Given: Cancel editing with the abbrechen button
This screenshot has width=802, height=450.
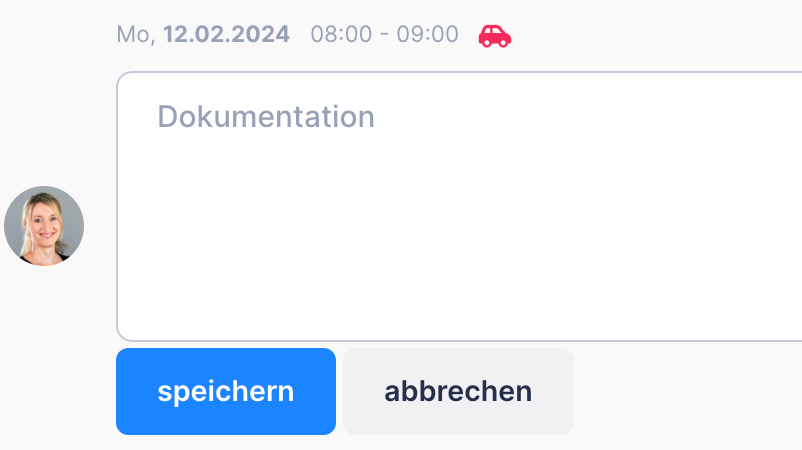Looking at the screenshot, I should (458, 391).
